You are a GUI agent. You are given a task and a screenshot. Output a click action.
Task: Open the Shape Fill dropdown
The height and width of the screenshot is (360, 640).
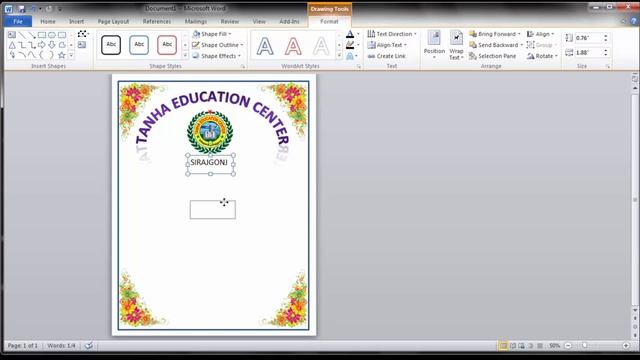212,34
